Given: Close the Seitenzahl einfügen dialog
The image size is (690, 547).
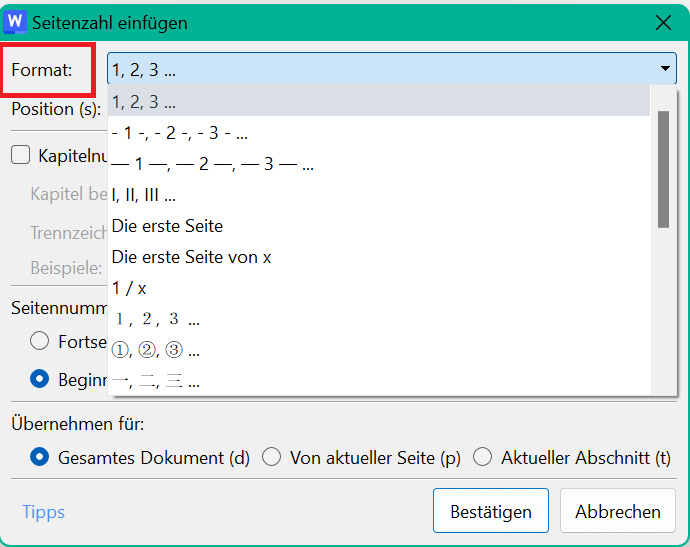Looking at the screenshot, I should pyautogui.click(x=663, y=22).
